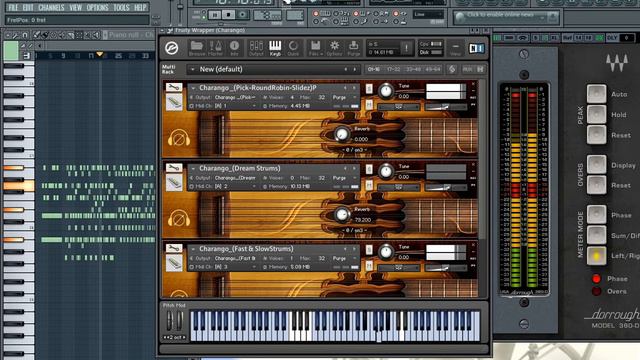Toggle Overs Display button on Dorrough meter
Screen dimensions: 640x360
[x=596, y=165]
